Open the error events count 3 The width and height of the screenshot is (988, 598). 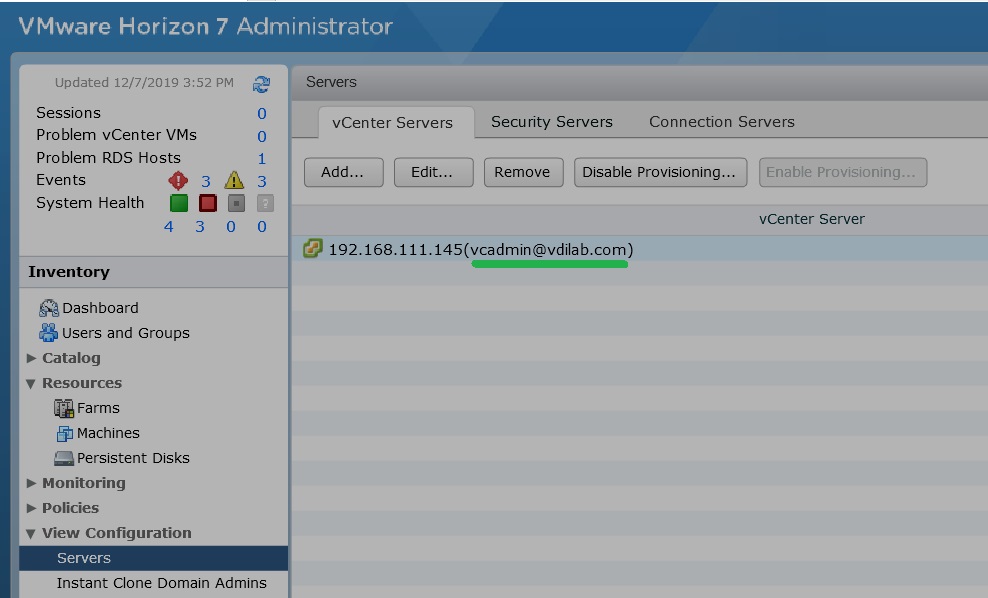205,181
